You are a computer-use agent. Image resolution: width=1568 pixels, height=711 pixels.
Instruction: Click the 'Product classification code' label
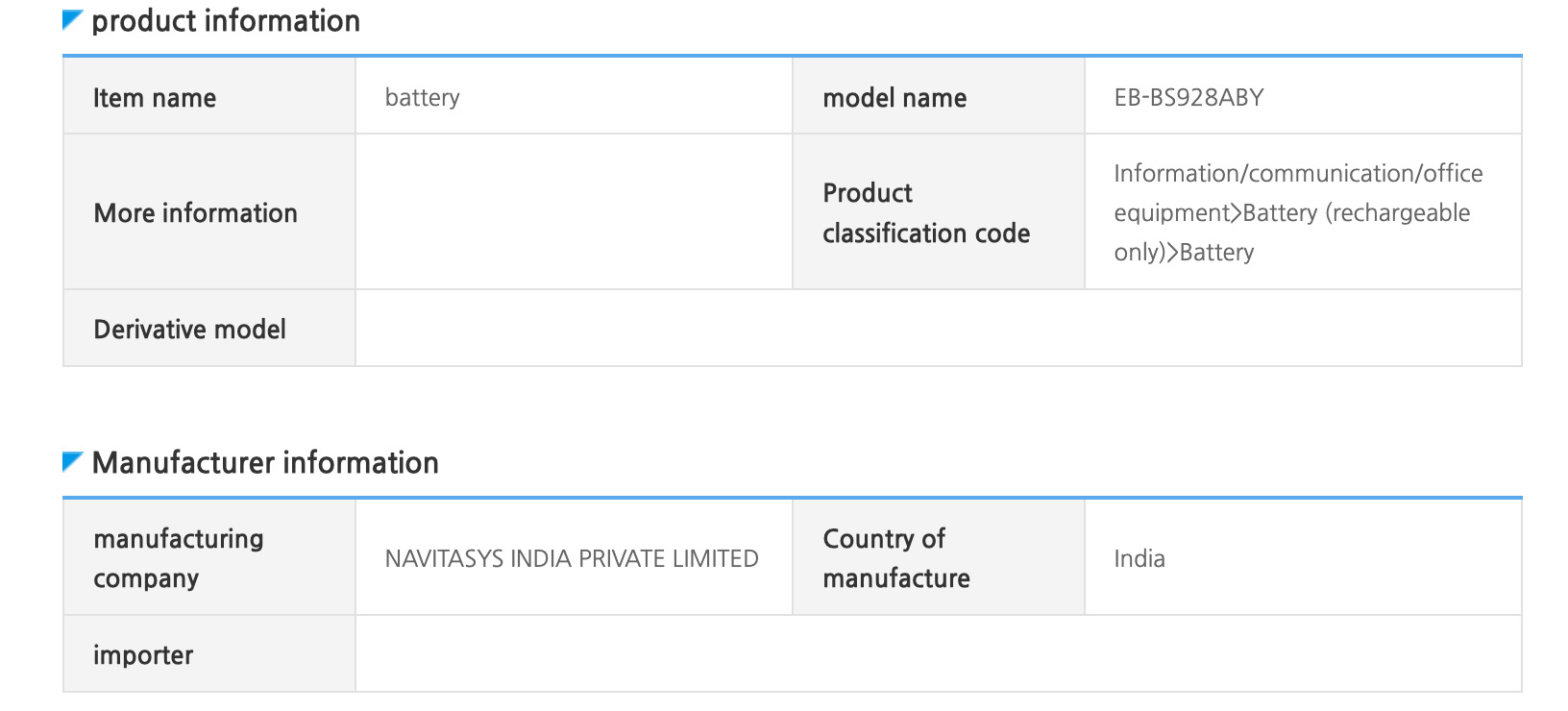pos(926,213)
